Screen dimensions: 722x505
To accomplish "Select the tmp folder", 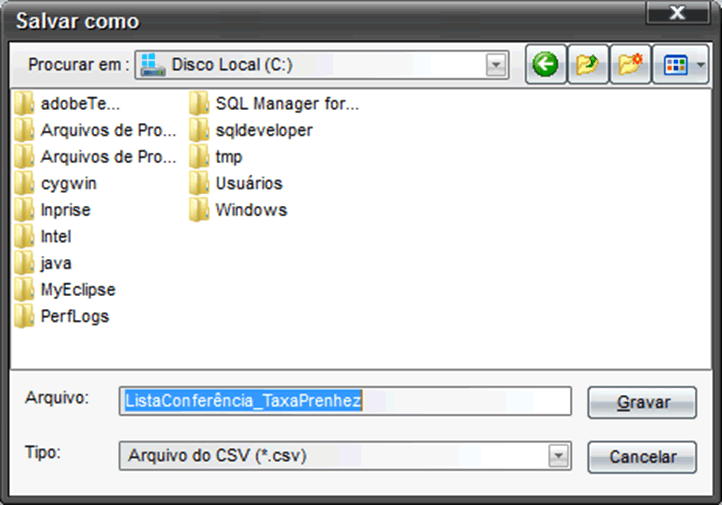I will click(x=215, y=157).
